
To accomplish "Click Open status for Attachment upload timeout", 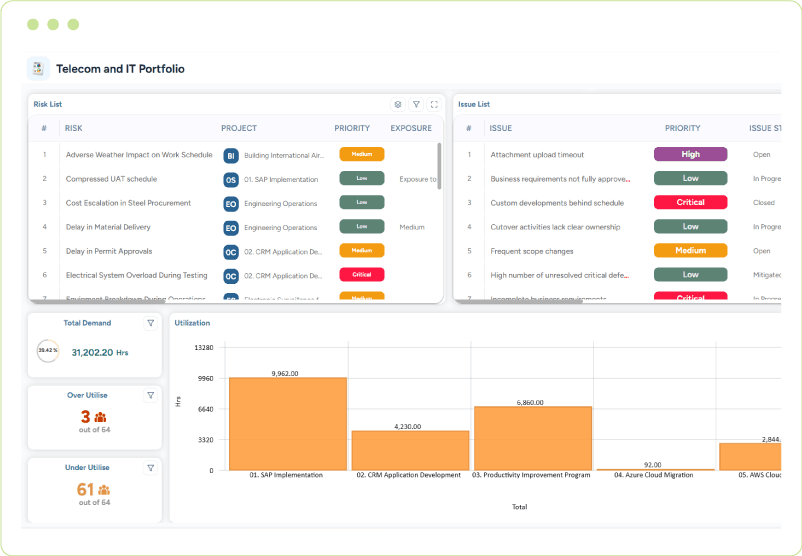I will (762, 154).
